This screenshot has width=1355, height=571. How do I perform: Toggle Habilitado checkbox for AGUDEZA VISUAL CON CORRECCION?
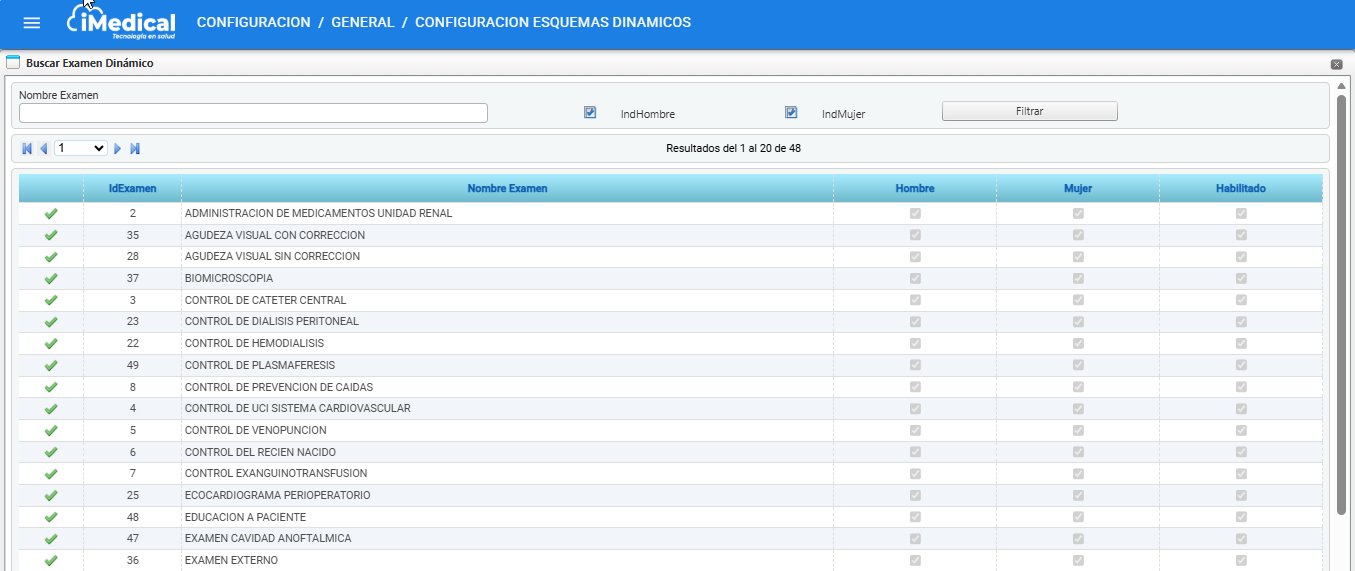(x=1241, y=235)
